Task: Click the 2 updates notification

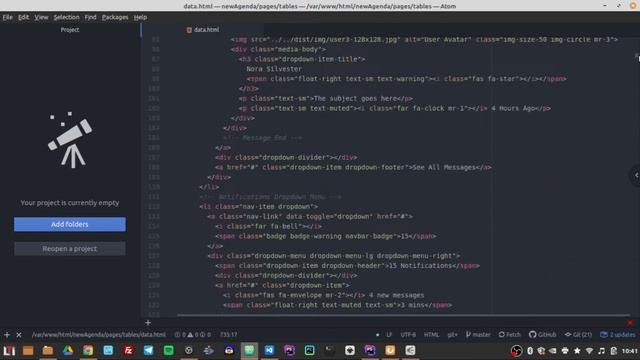Action: pos(618,335)
